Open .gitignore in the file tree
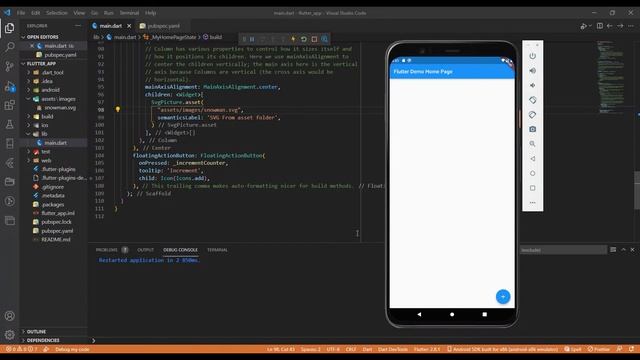 click(x=53, y=187)
